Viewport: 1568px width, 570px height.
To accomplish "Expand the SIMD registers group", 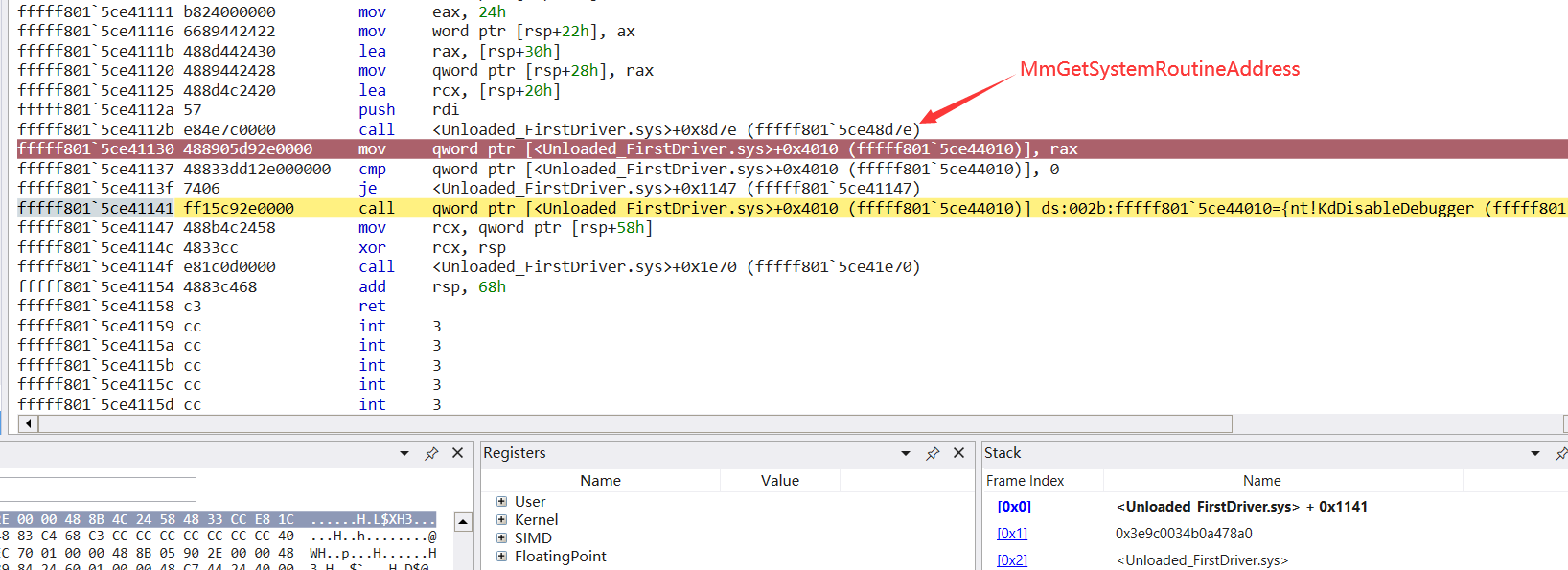I will pos(501,538).
